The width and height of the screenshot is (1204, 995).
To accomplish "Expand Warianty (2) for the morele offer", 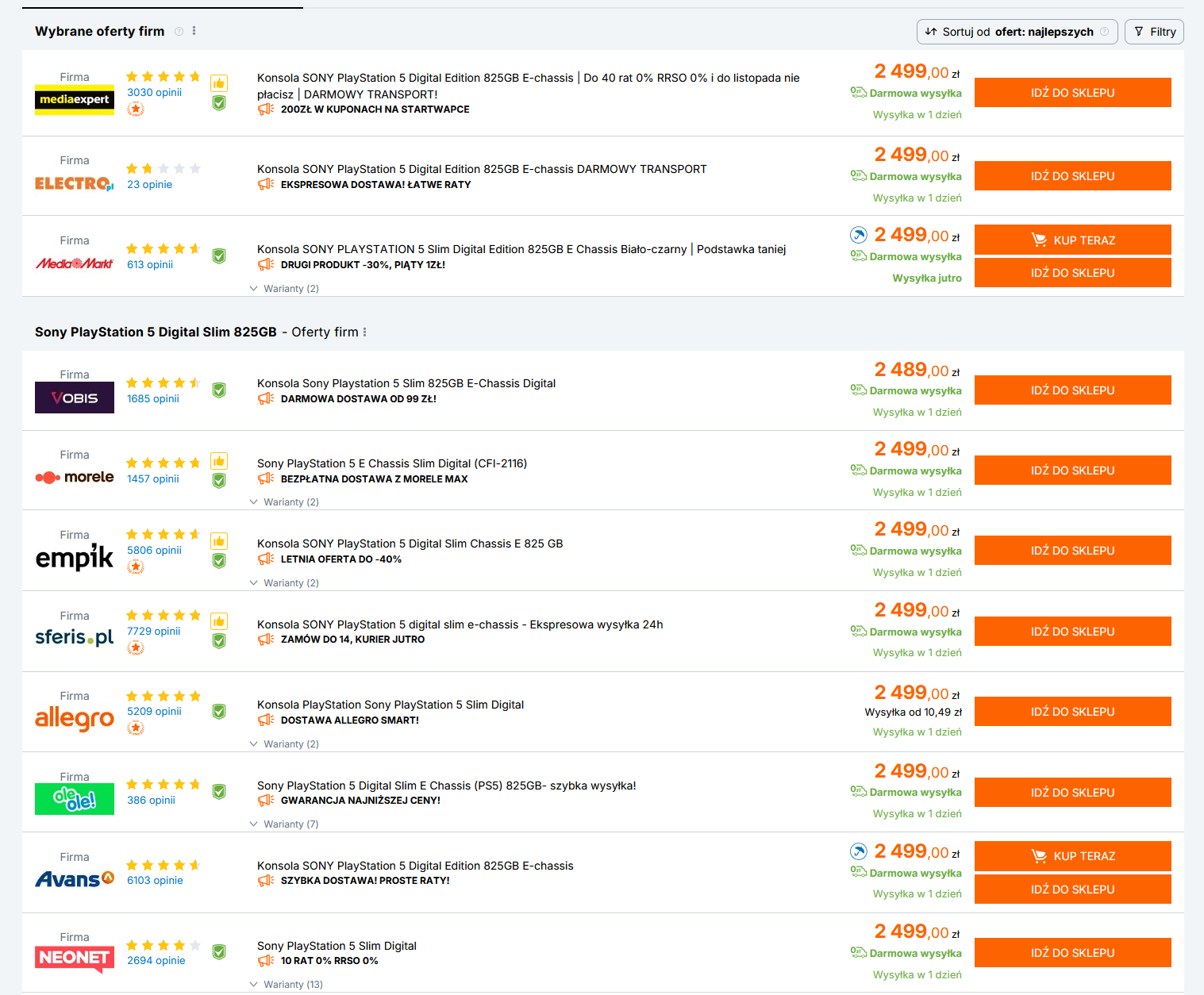I will pos(284,502).
